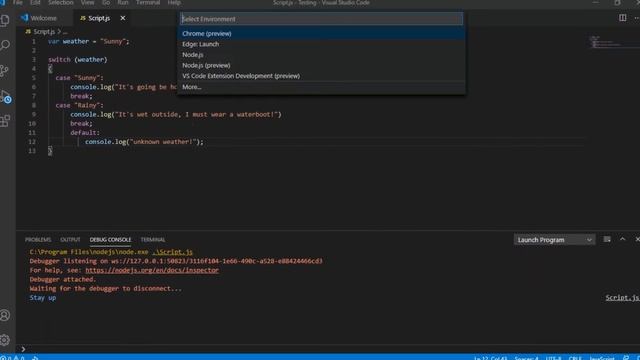Click the line and column status indicator
This screenshot has width=640, height=360.
(490, 358)
